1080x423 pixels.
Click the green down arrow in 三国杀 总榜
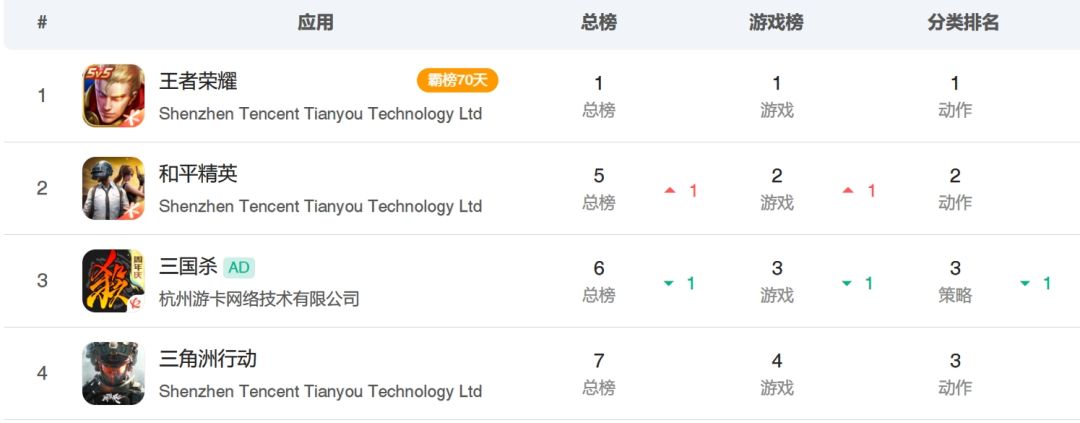(x=668, y=283)
